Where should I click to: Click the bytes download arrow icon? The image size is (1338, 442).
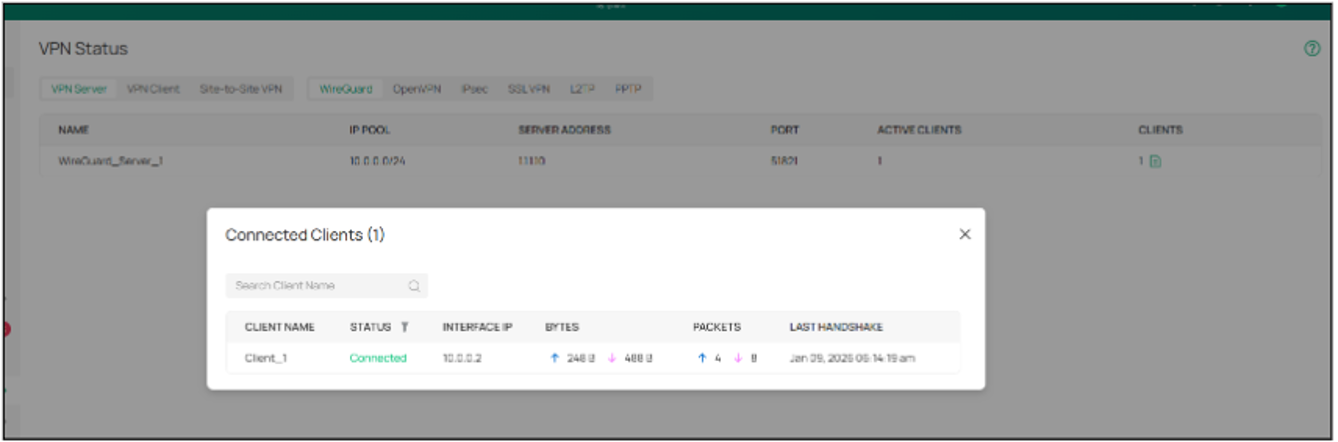(611, 358)
